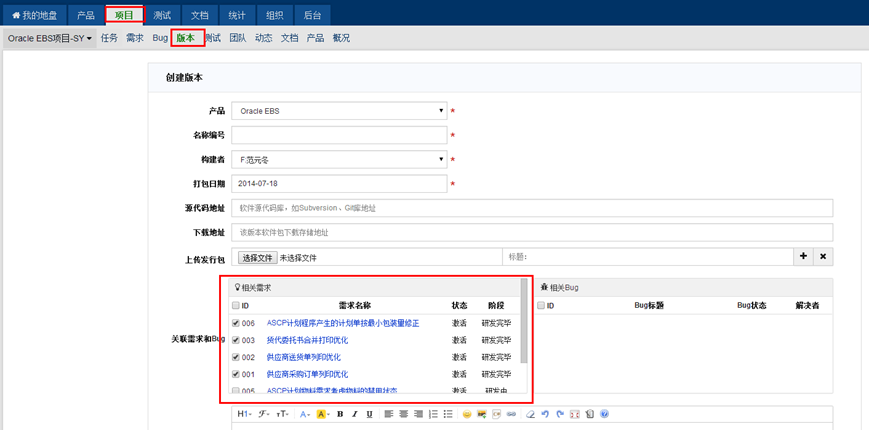The width and height of the screenshot is (869, 430).
Task: Open the 构建者 builder dropdown
Action: click(339, 159)
